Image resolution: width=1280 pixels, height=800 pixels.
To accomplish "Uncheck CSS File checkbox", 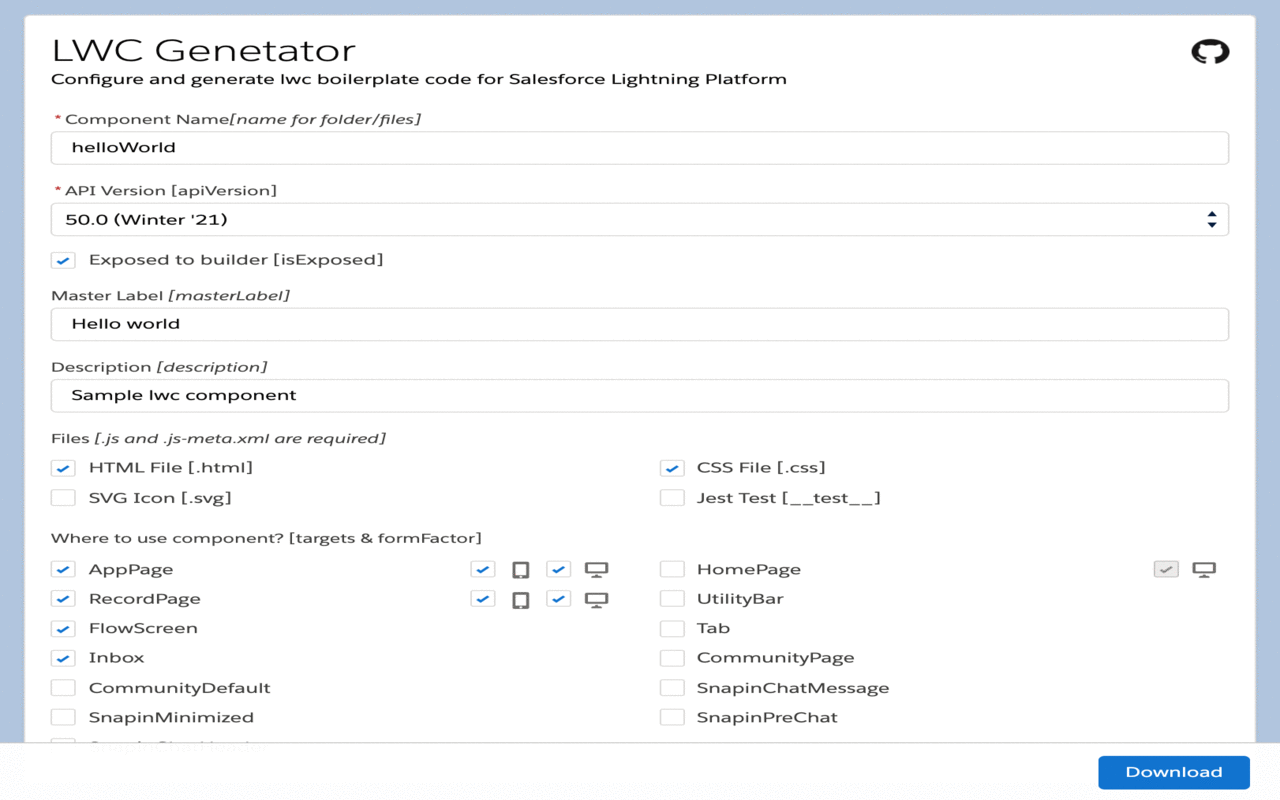I will click(672, 468).
